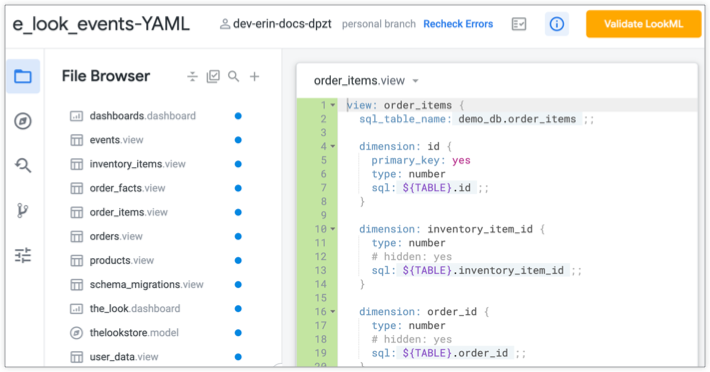Click the quick help info icon

pyautogui.click(x=556, y=24)
